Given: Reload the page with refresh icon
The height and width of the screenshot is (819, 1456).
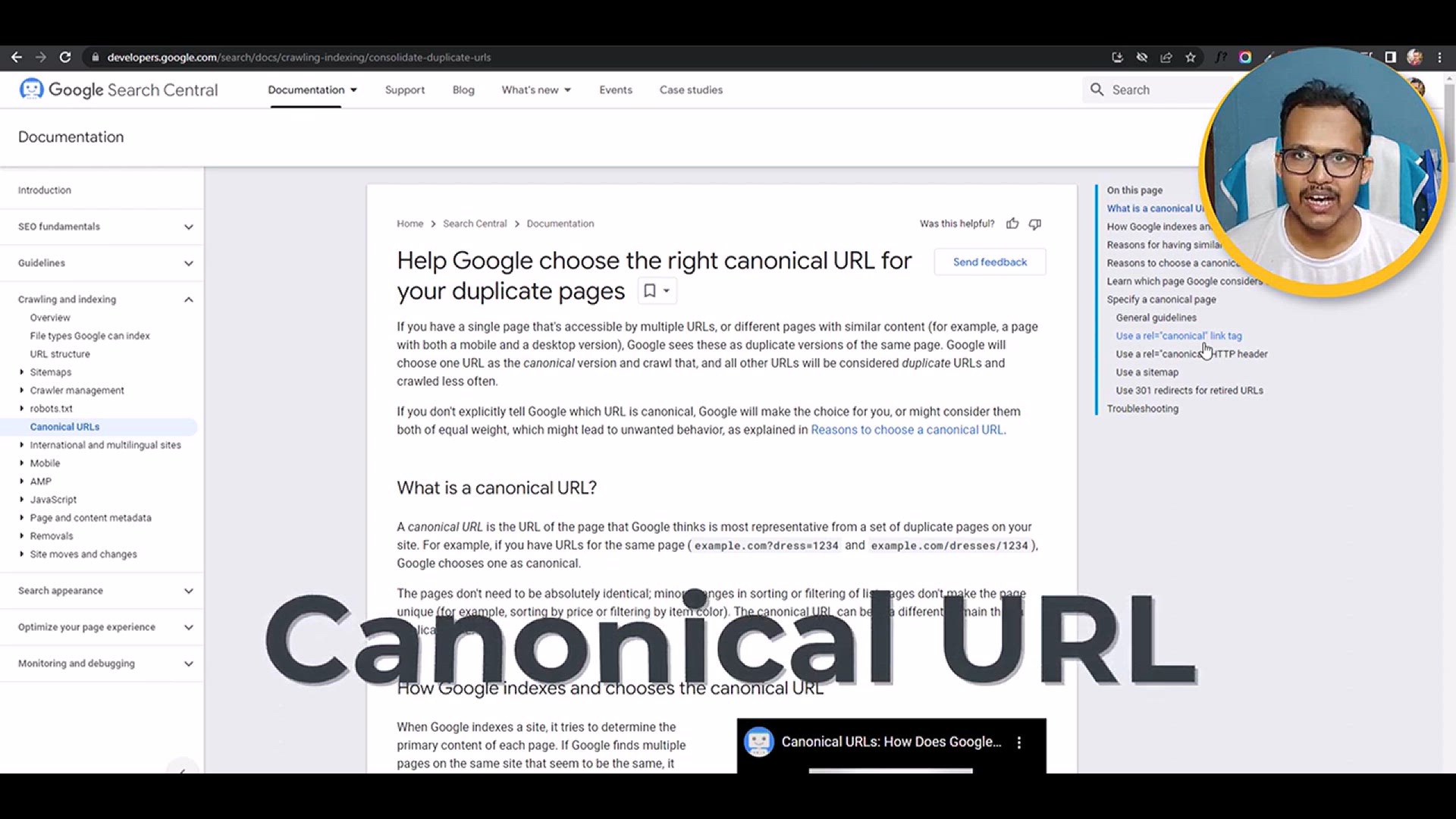Looking at the screenshot, I should (65, 57).
